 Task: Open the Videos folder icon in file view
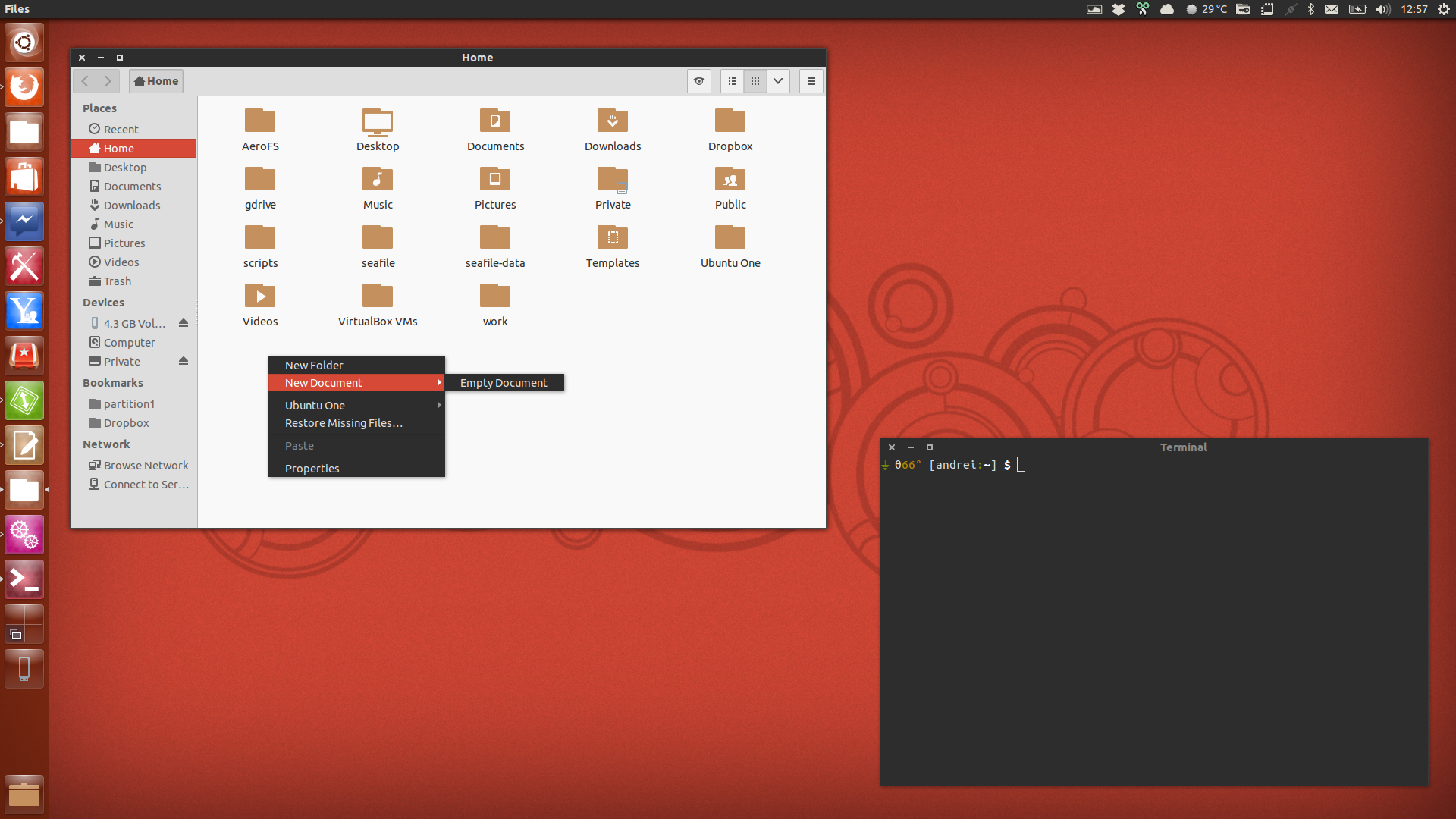260,297
